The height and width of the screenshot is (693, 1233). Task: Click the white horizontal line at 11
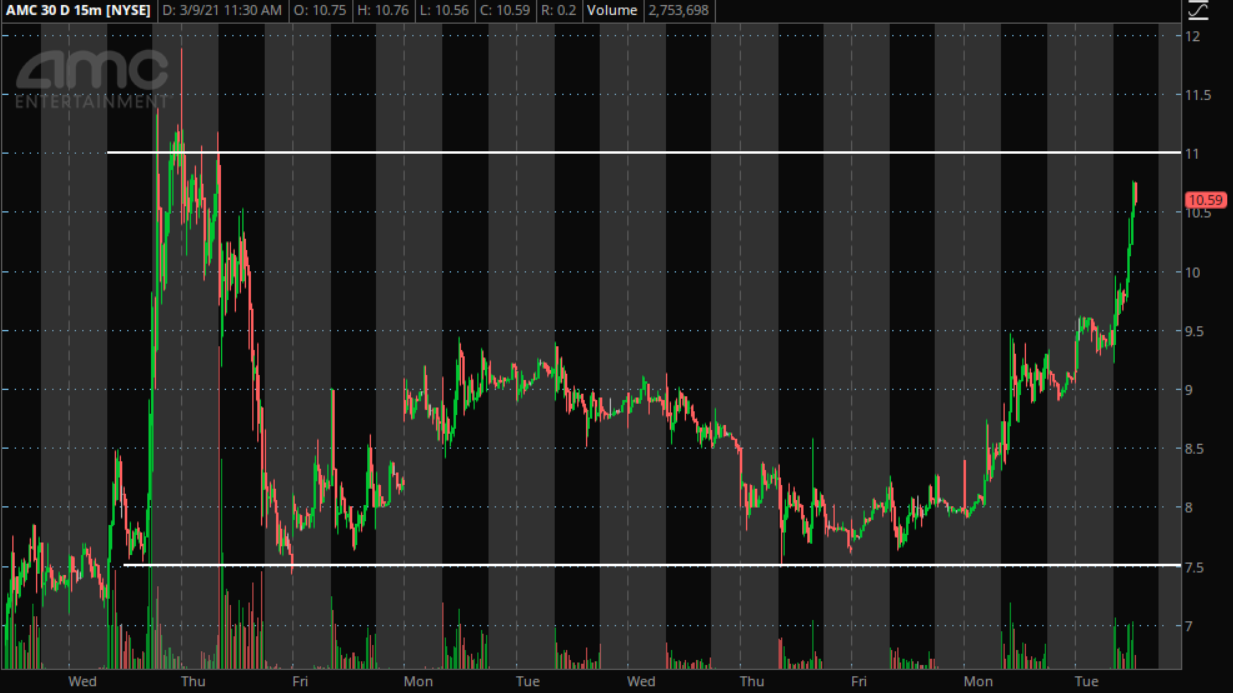[x=643, y=152]
